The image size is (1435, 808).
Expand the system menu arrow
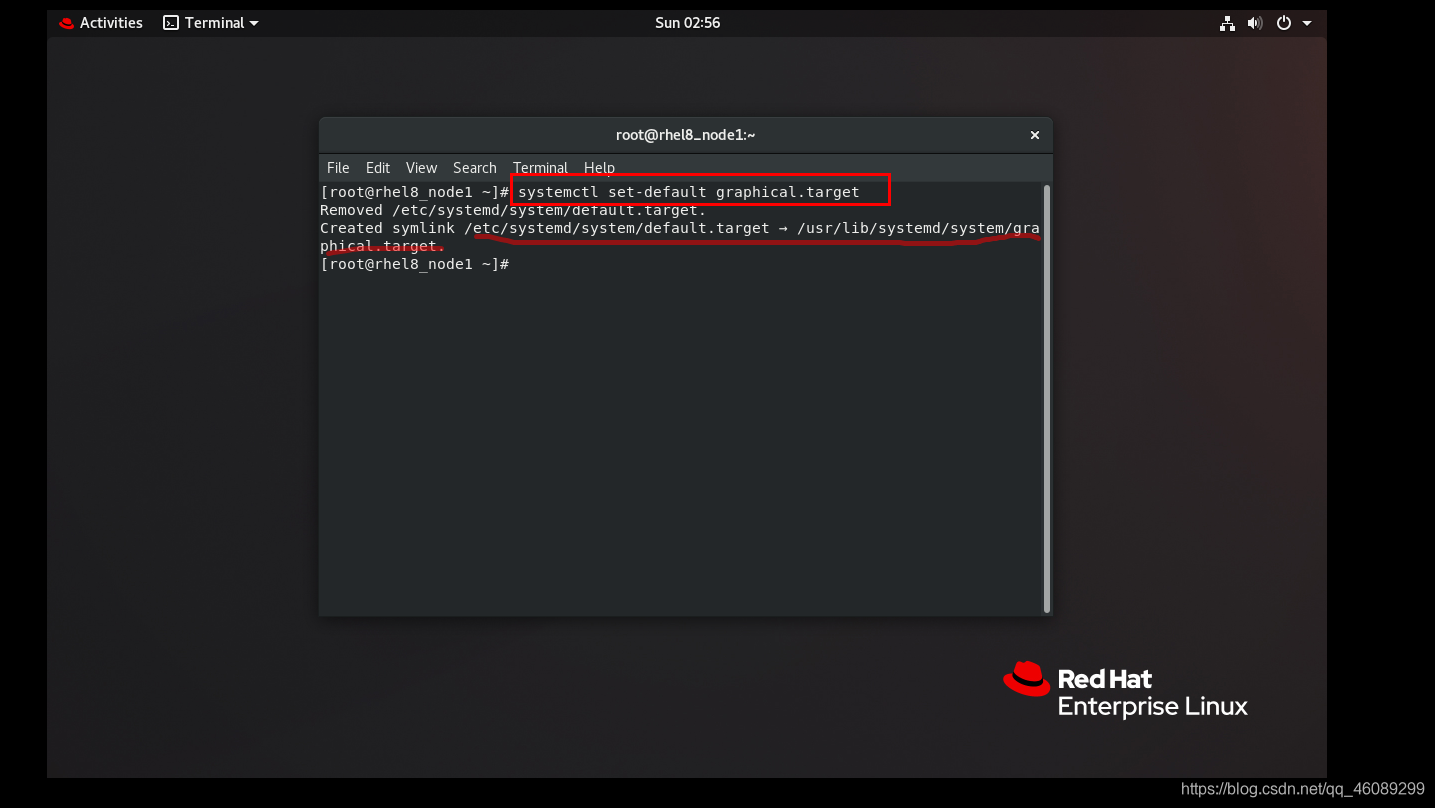click(1307, 23)
